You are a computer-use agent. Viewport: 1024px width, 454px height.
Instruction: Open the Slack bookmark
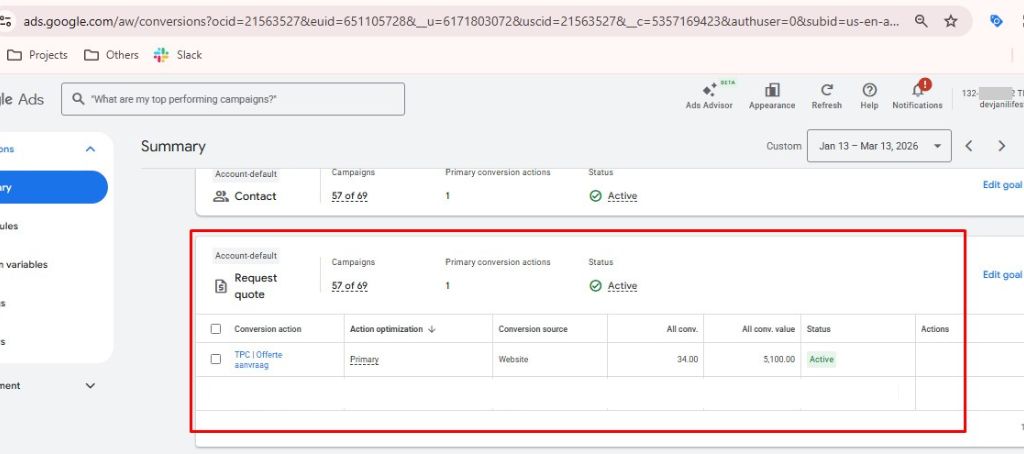click(178, 55)
